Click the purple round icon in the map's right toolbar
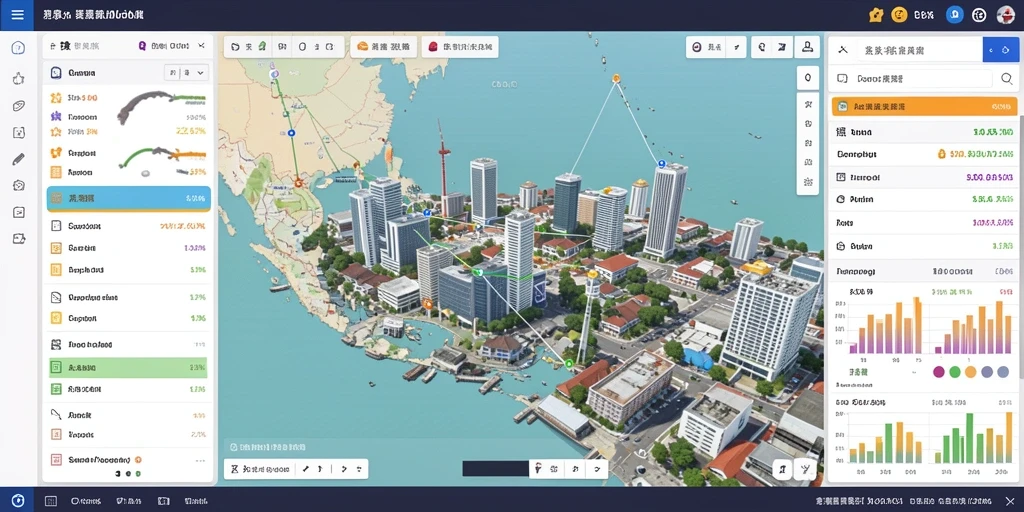The height and width of the screenshot is (512, 1024). [x=696, y=47]
